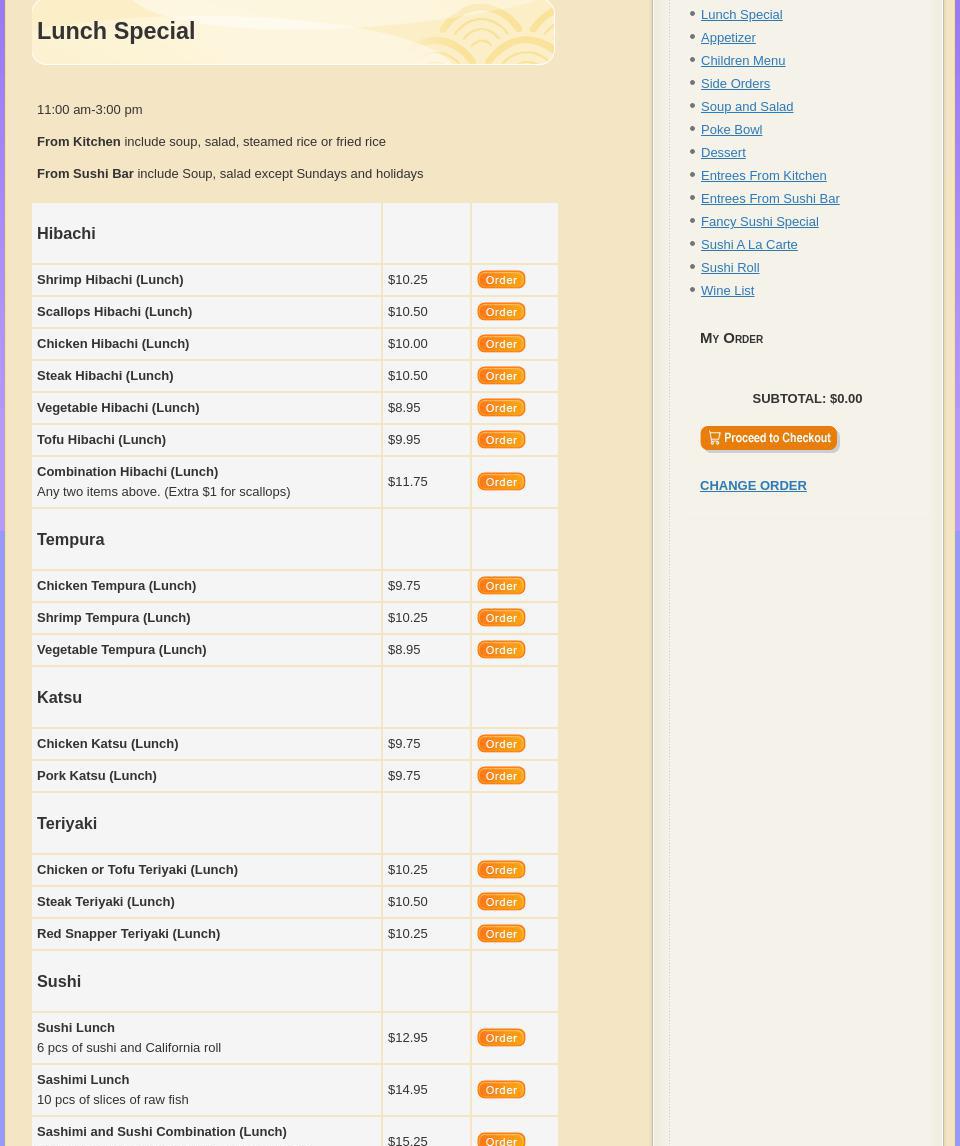Order the Sushi Lunch special
The height and width of the screenshot is (1146, 960).
pos(501,1038)
